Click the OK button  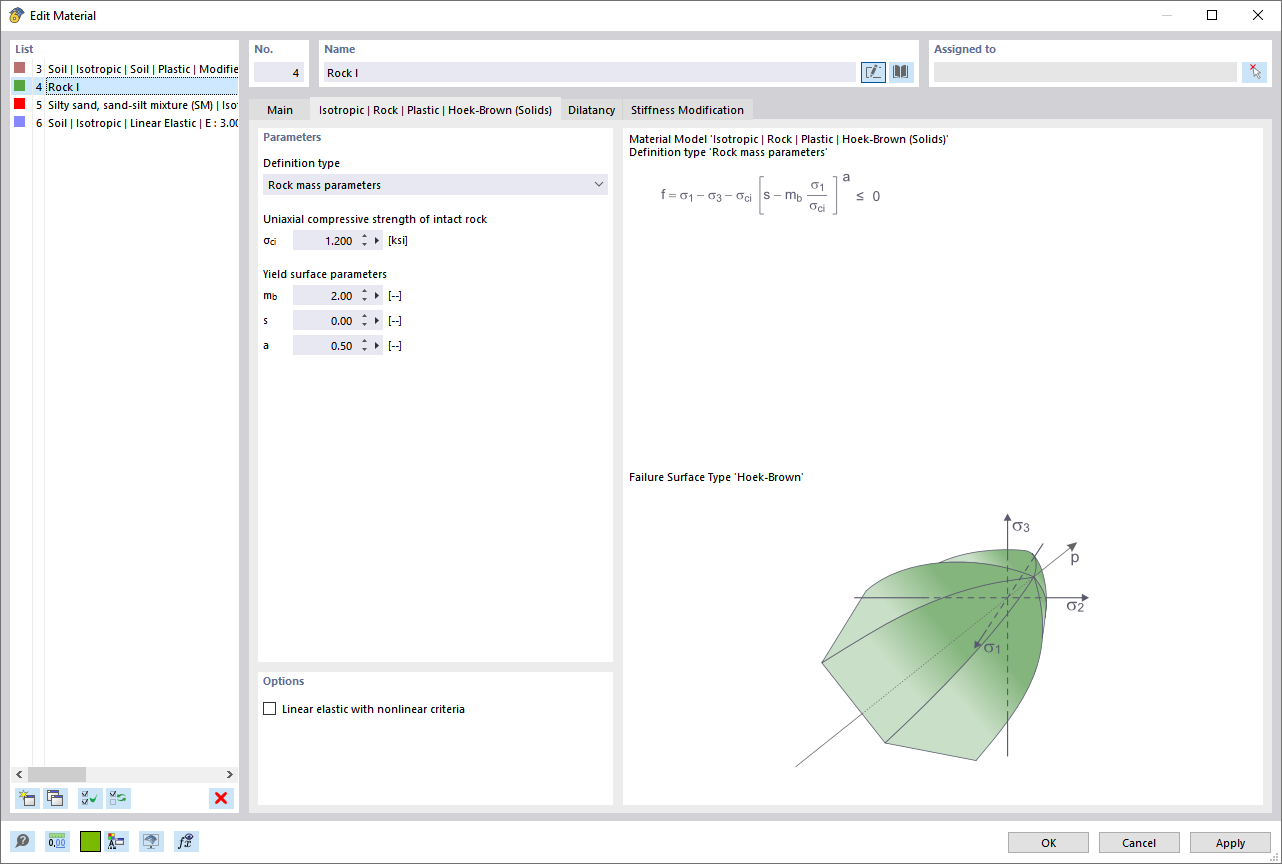click(1047, 842)
